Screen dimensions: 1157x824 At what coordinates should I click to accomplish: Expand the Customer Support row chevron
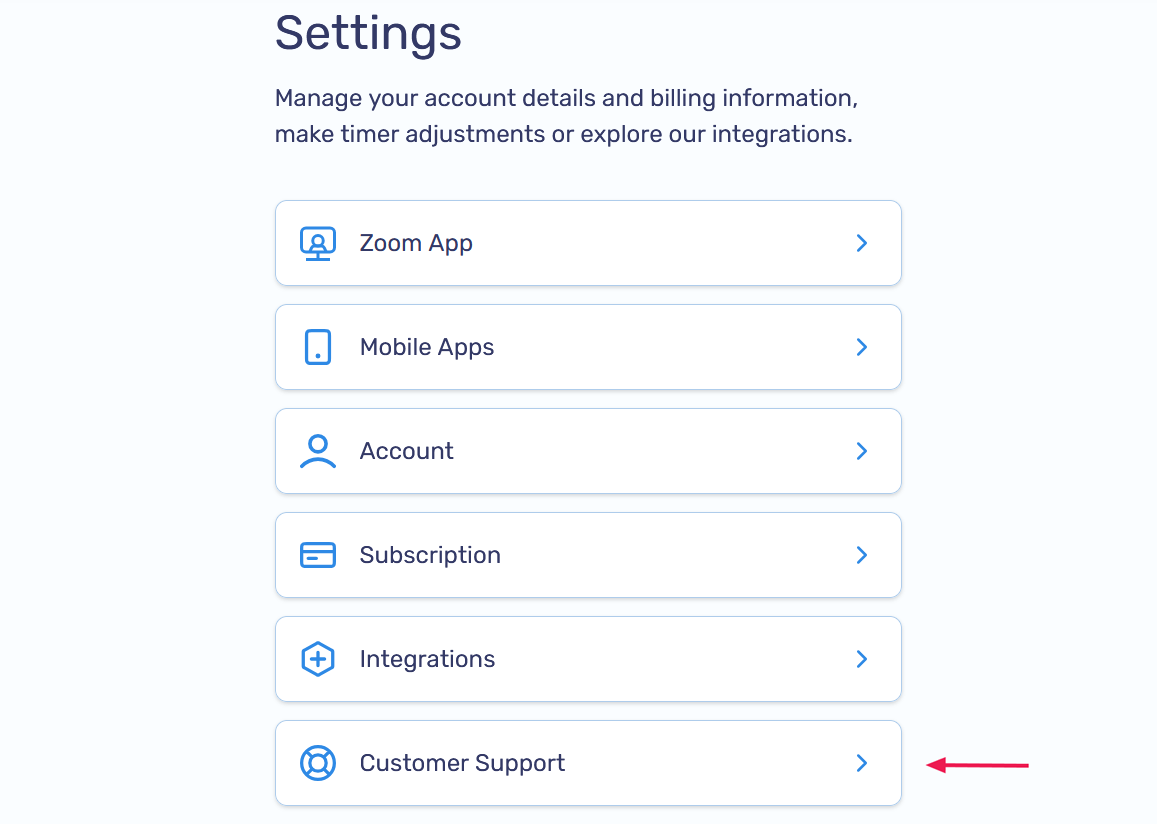[861, 763]
